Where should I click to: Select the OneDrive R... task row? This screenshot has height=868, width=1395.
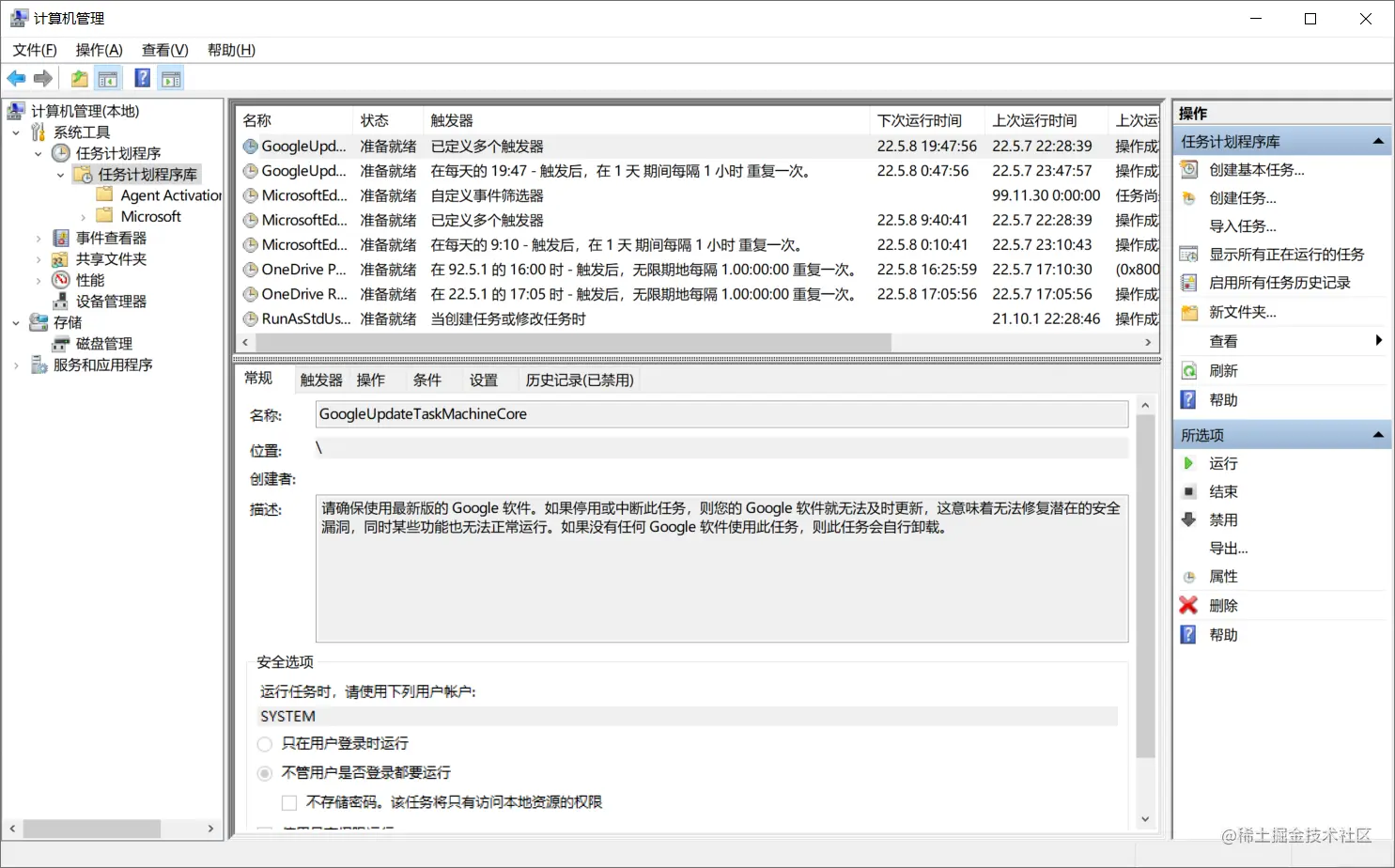[x=699, y=295]
